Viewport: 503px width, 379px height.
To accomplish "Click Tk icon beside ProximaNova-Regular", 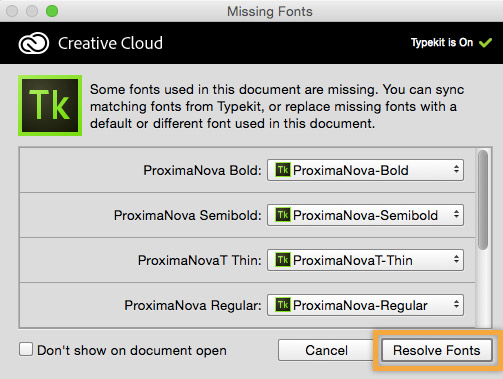I will click(x=283, y=305).
